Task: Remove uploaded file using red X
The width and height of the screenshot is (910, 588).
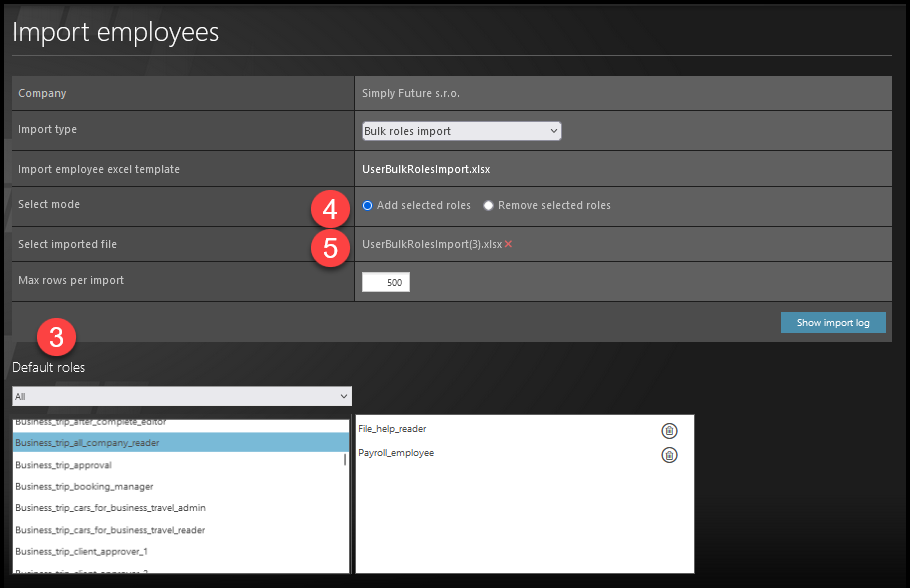Action: tap(508, 244)
